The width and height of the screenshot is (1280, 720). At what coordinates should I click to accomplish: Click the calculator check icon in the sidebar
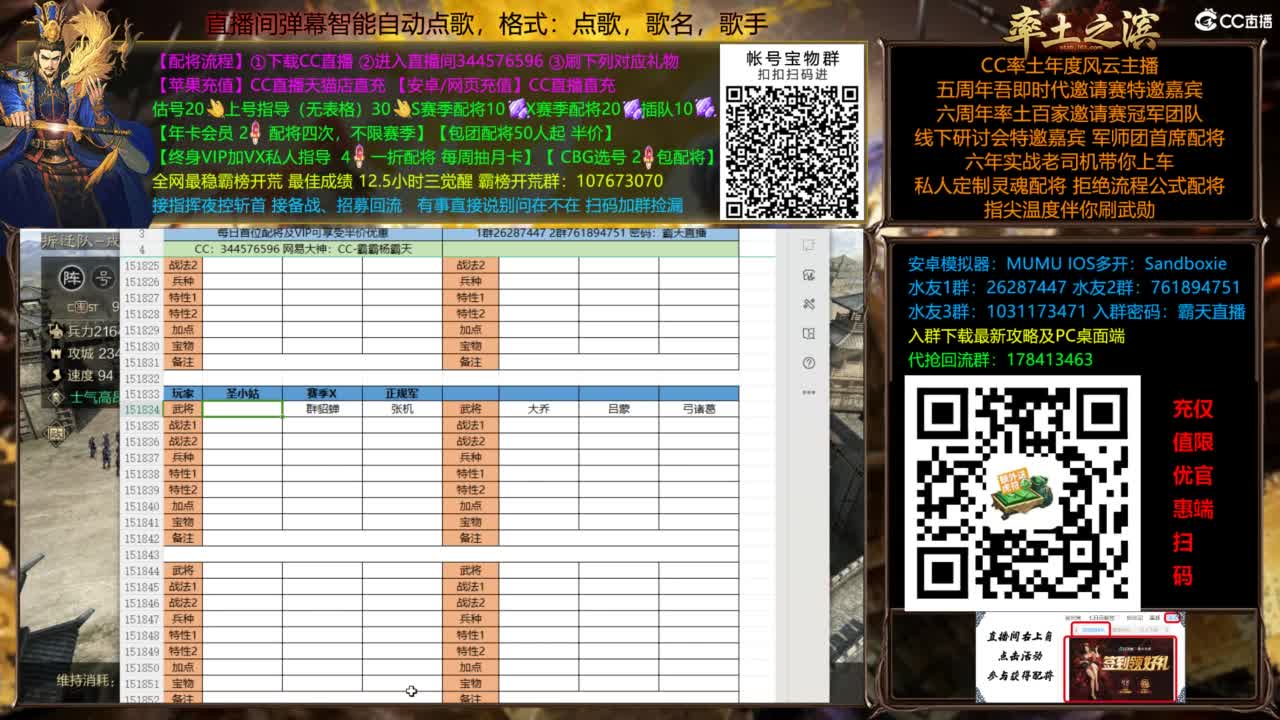(808, 276)
